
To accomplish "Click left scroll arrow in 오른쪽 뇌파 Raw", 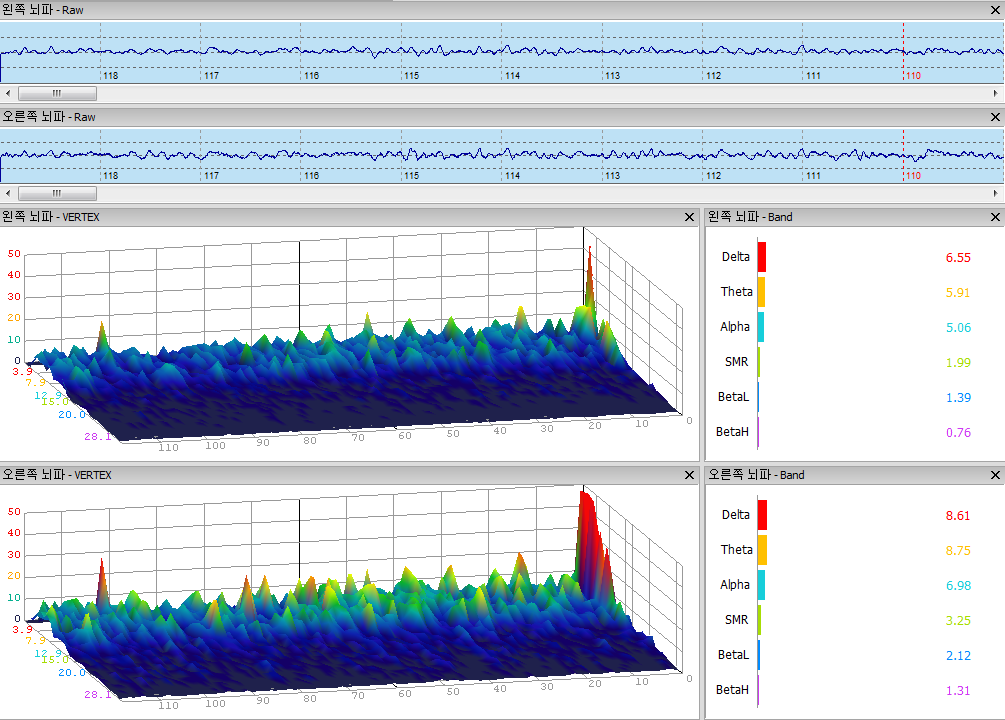I will click(x=9, y=194).
